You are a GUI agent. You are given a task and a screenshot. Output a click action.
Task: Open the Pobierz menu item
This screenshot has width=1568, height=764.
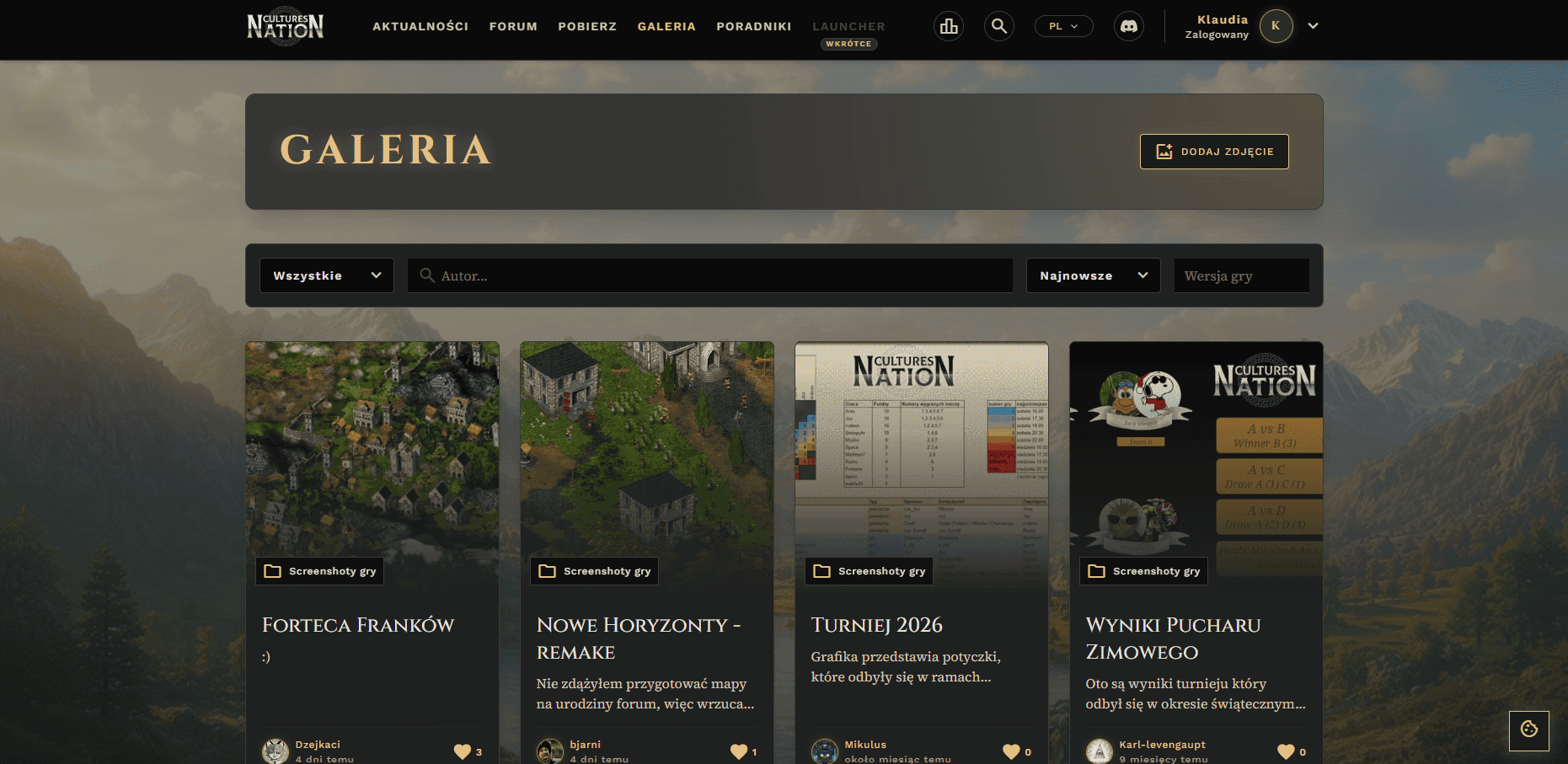coord(587,26)
